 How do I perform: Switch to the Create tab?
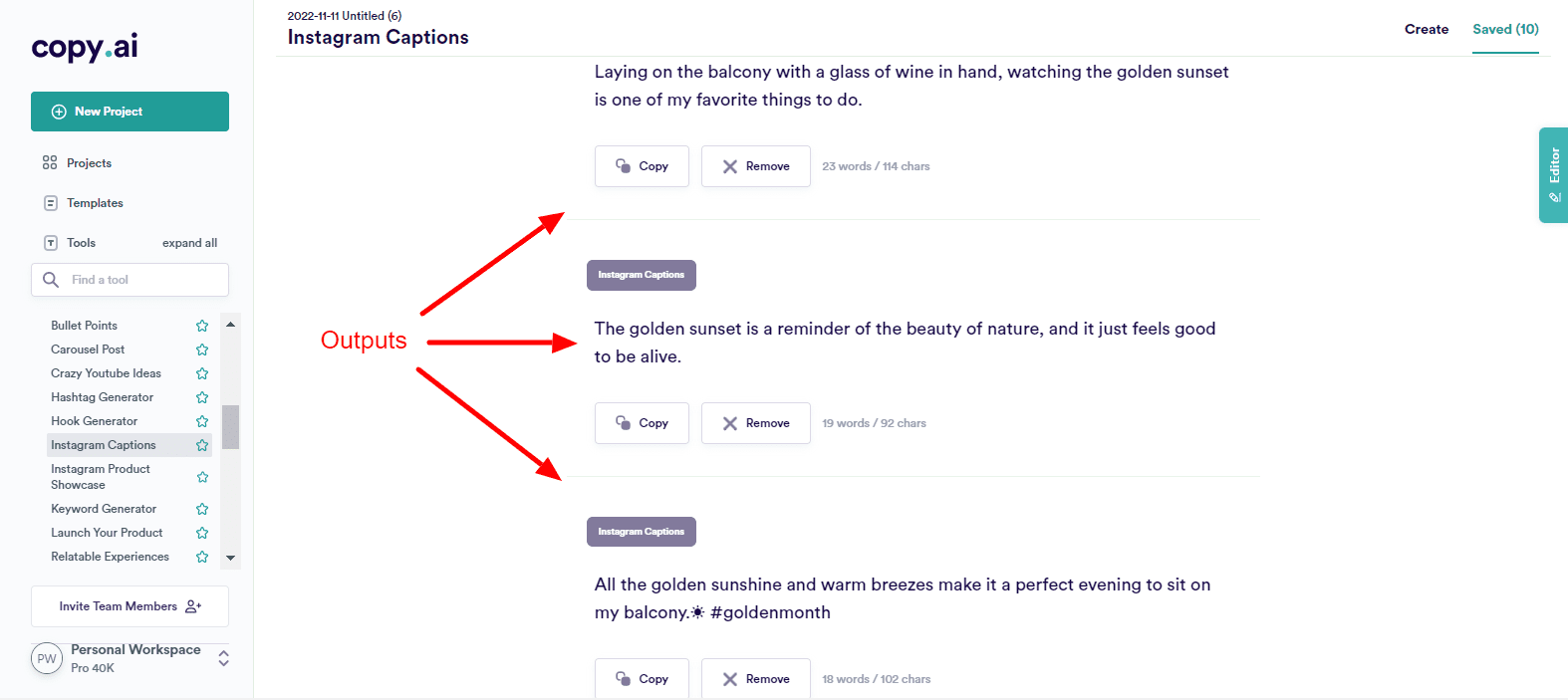coord(1426,29)
